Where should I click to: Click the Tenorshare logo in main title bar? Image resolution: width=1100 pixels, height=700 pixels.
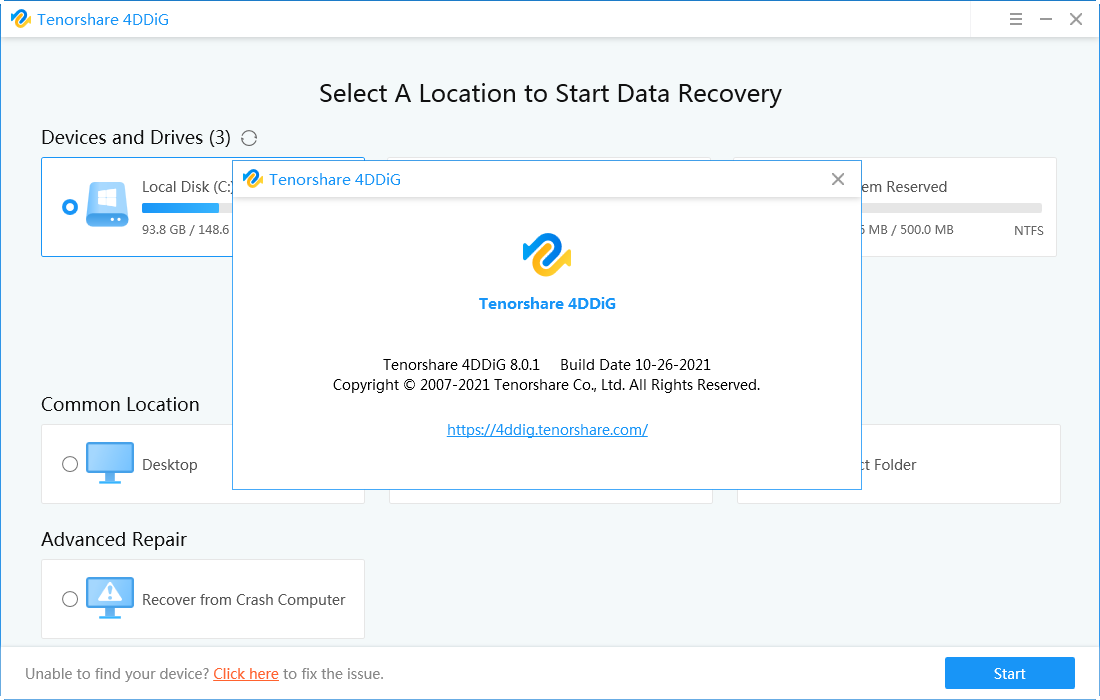(x=21, y=19)
